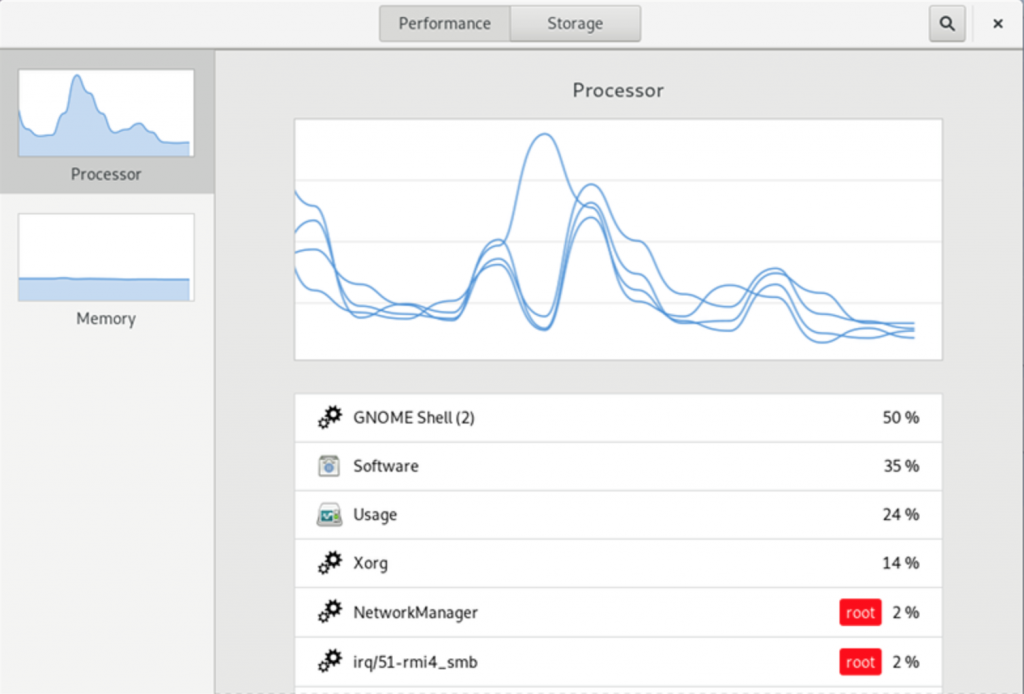Image resolution: width=1024 pixels, height=694 pixels.
Task: Click the 14 % value for Xorg
Action: click(x=901, y=563)
